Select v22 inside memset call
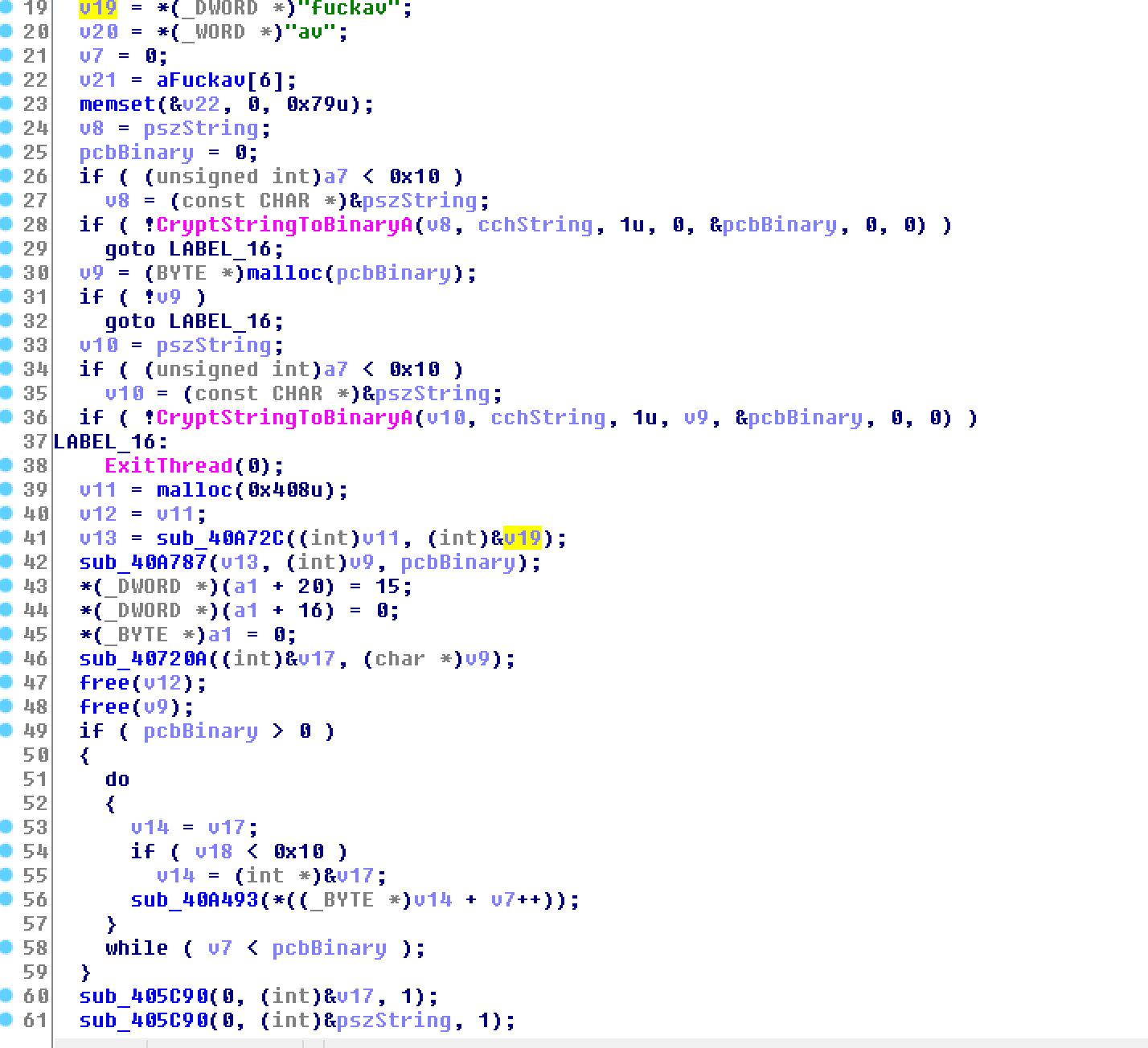Image resolution: width=1148 pixels, height=1048 pixels. [201, 104]
